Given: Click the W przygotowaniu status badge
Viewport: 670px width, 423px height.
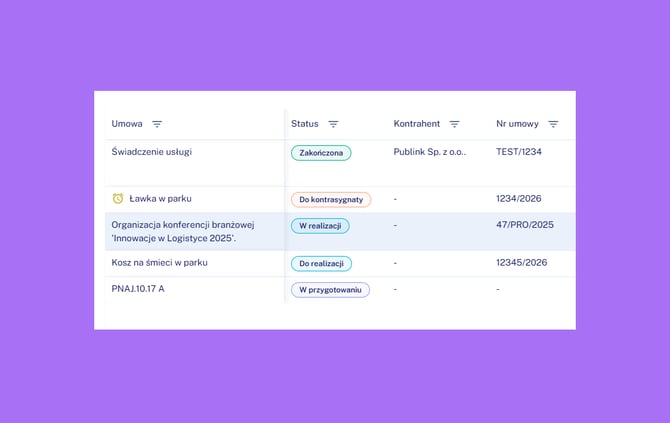Looking at the screenshot, I should pos(330,289).
